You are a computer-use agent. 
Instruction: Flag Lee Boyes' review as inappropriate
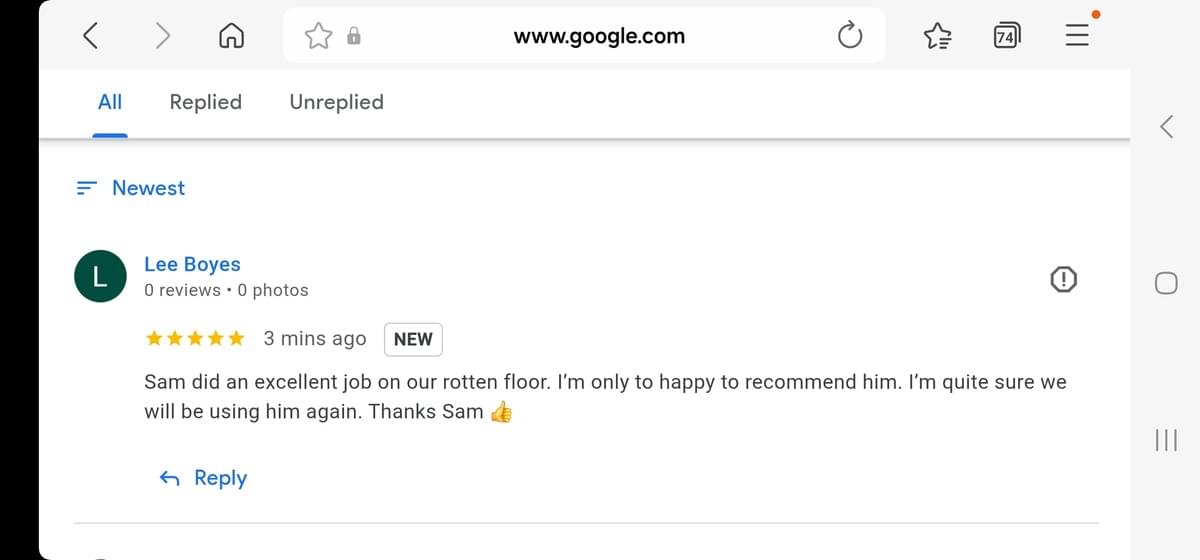[x=1063, y=281]
